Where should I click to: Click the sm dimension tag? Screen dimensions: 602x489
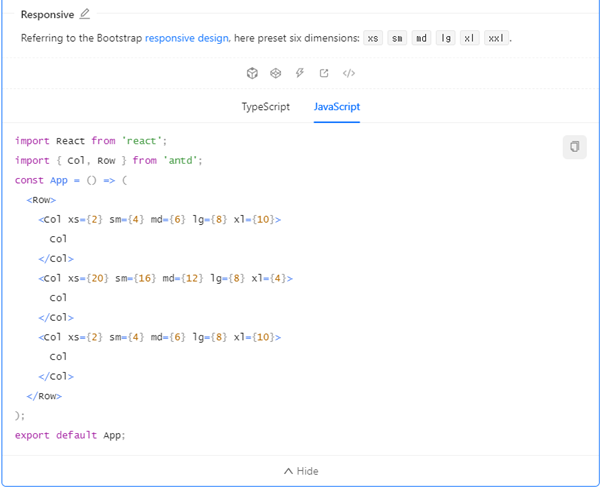coord(397,38)
